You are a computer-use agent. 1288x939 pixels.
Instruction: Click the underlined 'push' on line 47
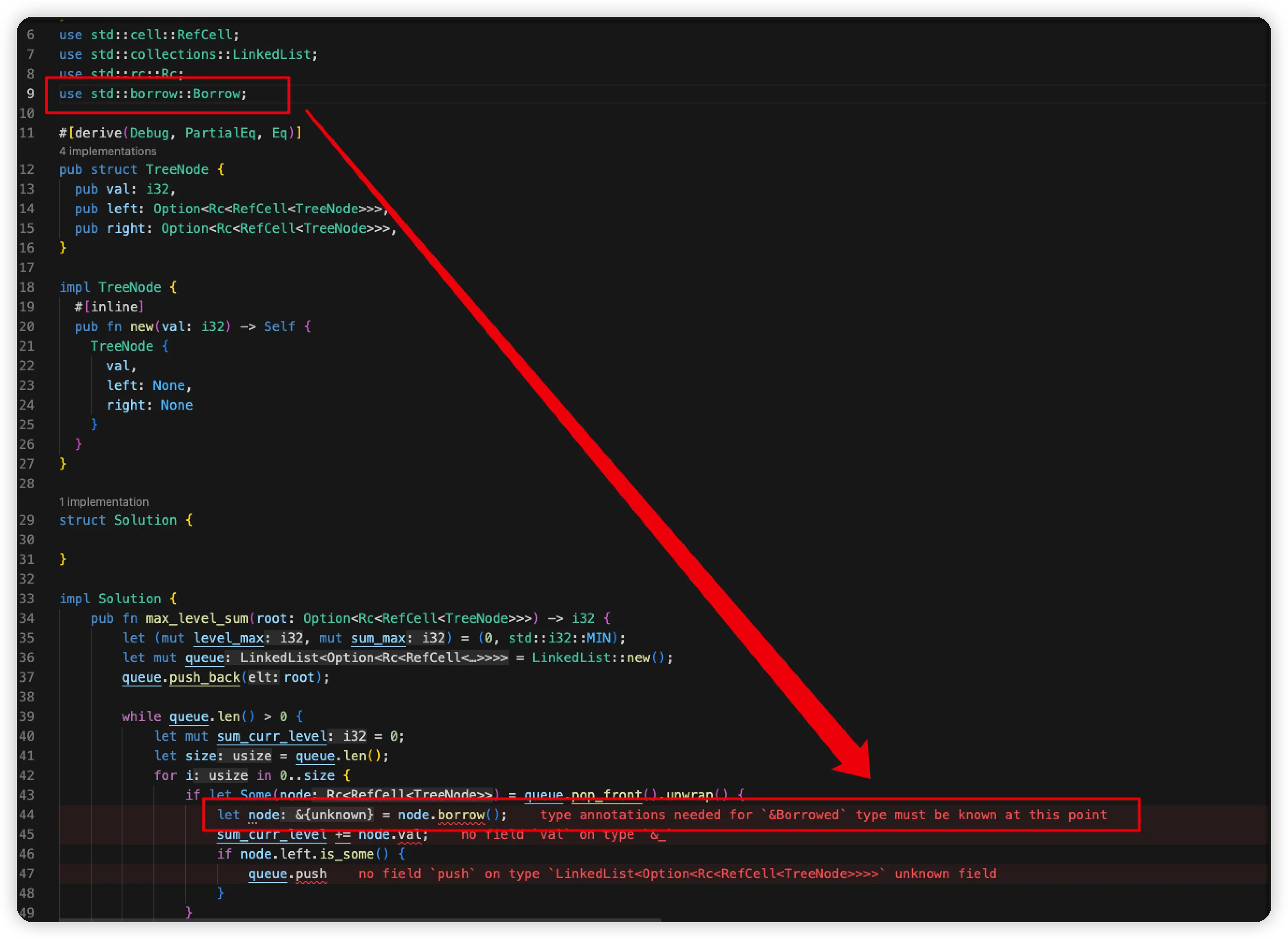[x=311, y=874]
